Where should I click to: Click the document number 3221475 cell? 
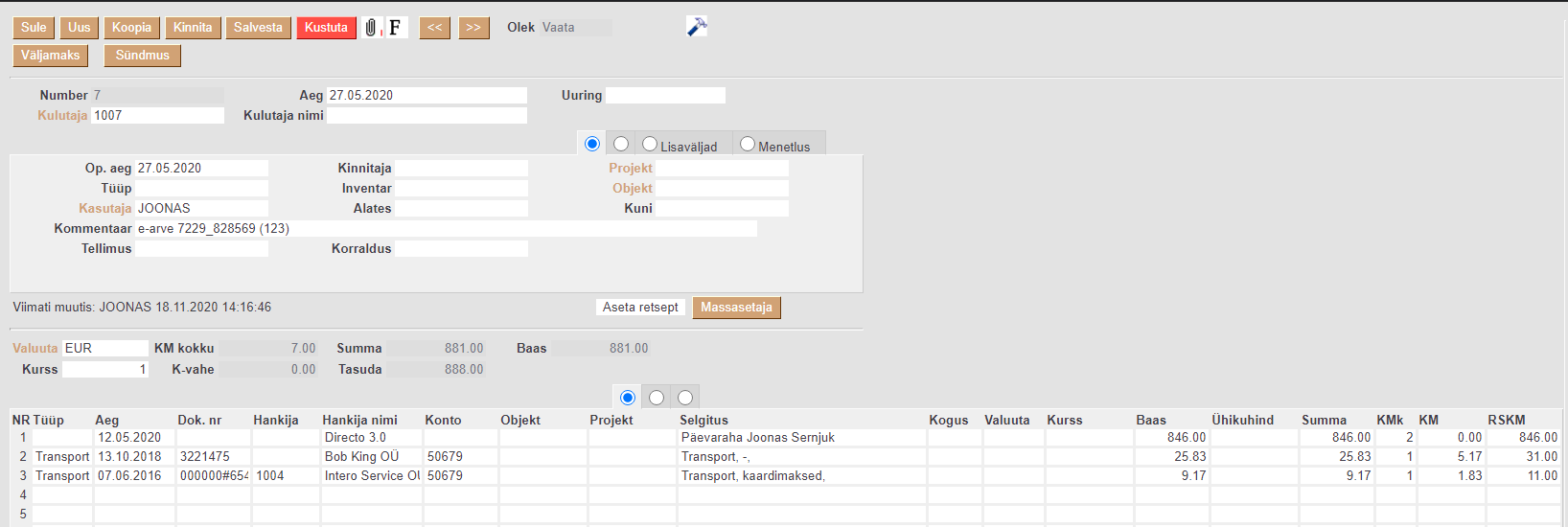click(x=214, y=456)
